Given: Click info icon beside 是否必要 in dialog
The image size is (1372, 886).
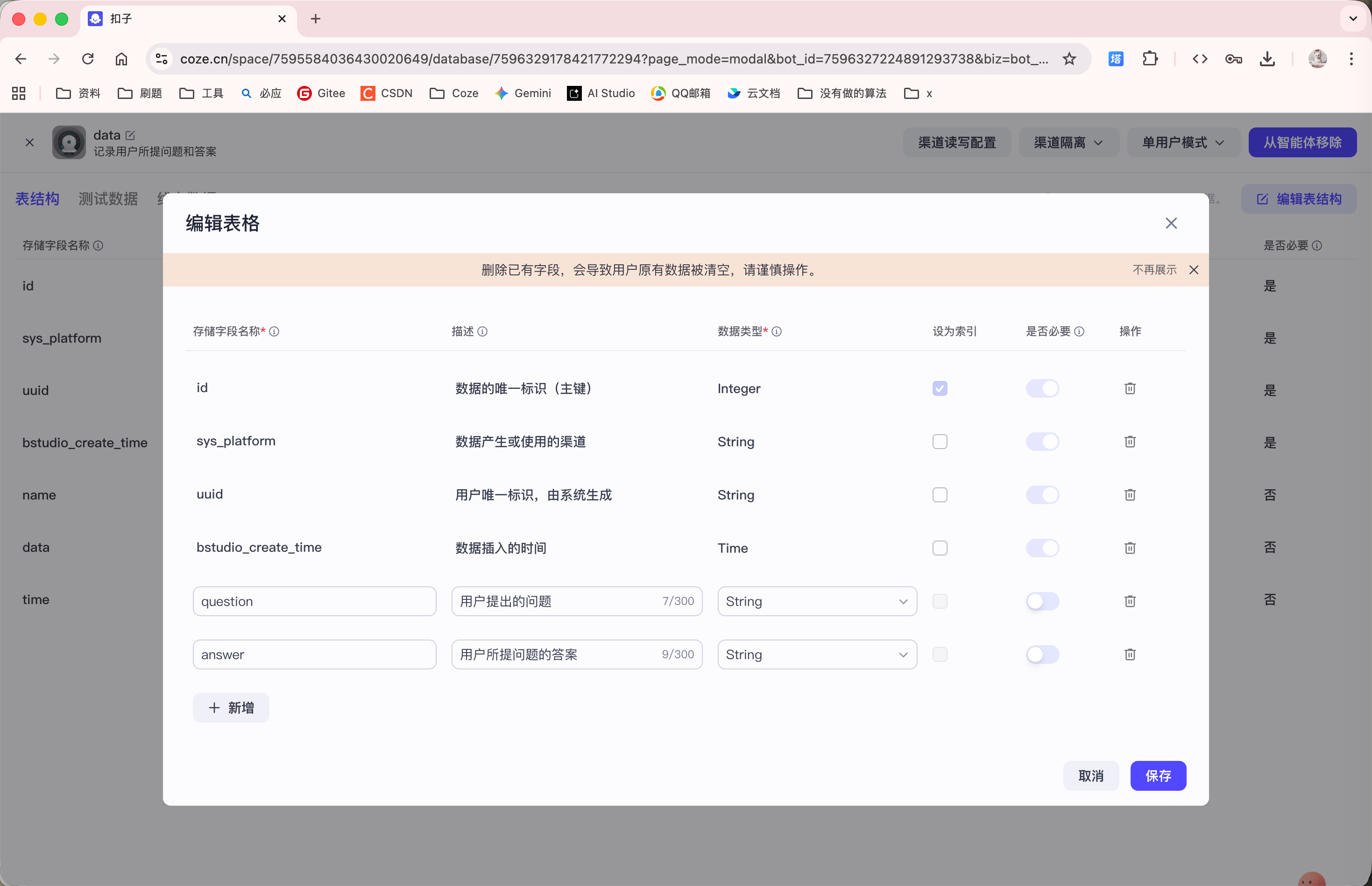Looking at the screenshot, I should coord(1079,331).
